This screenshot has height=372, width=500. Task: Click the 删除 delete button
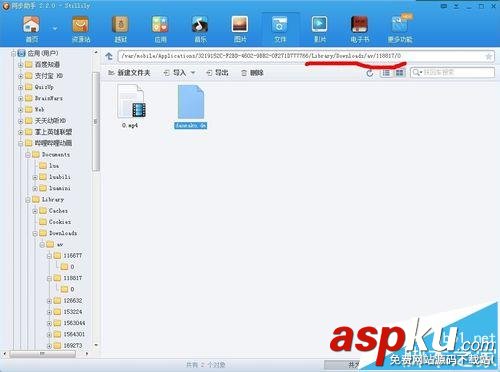(252, 73)
